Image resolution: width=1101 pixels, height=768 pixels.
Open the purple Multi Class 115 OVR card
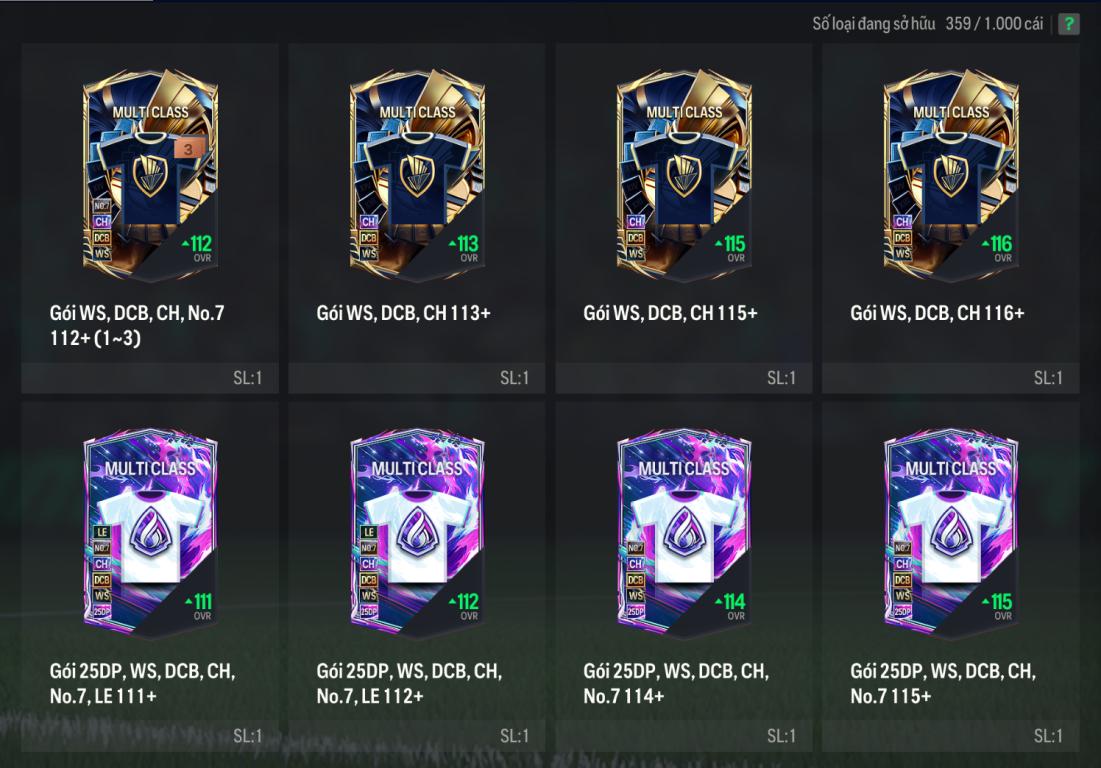[951, 533]
